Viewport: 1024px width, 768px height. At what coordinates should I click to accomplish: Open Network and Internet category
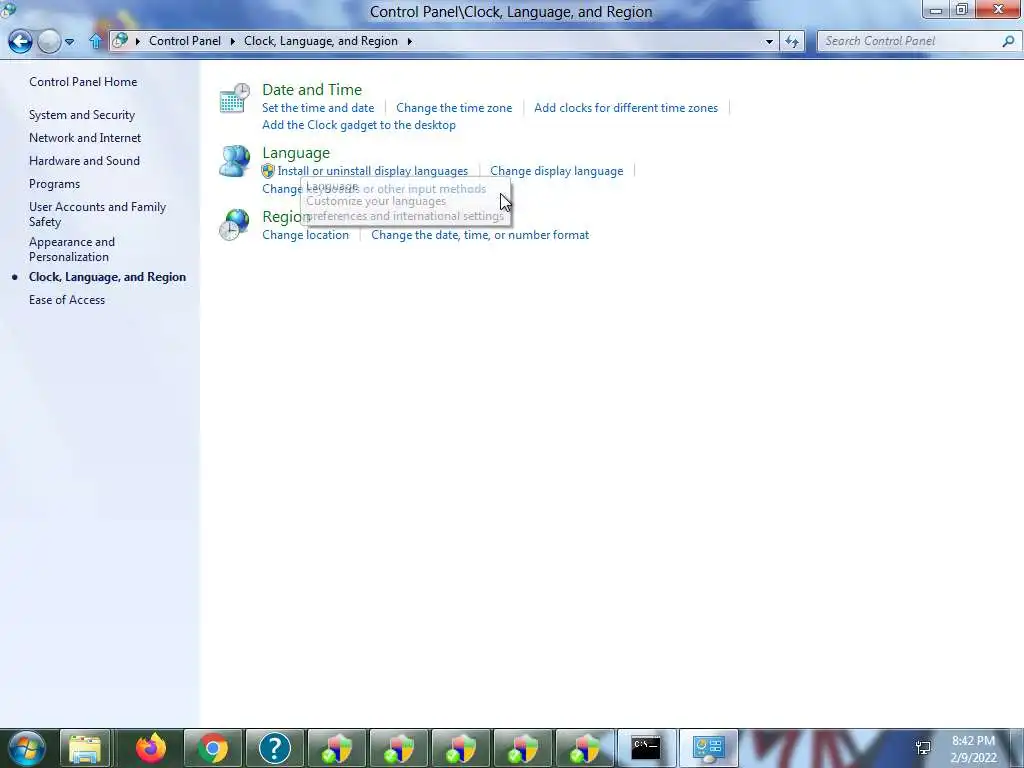85,138
